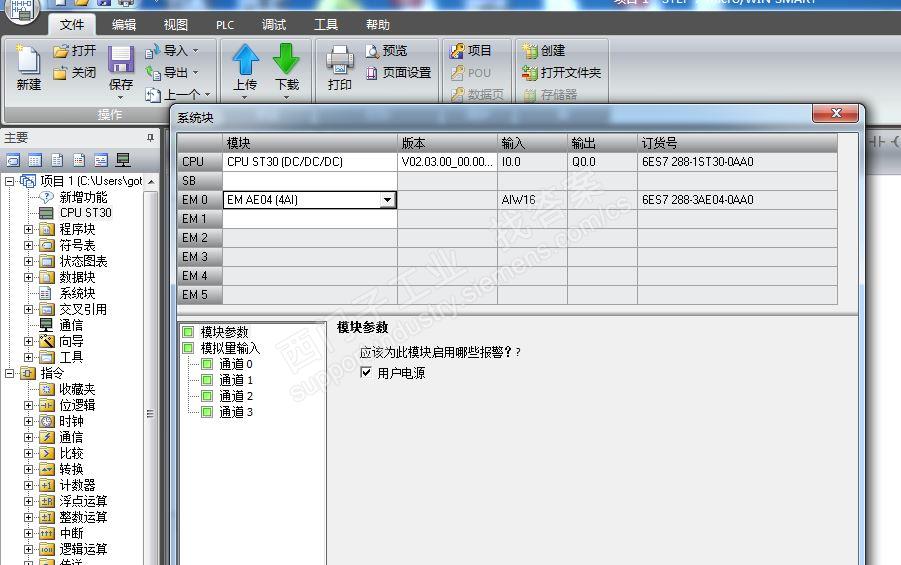
Task: Expand the 符号表 tree node
Action: pos(28,245)
